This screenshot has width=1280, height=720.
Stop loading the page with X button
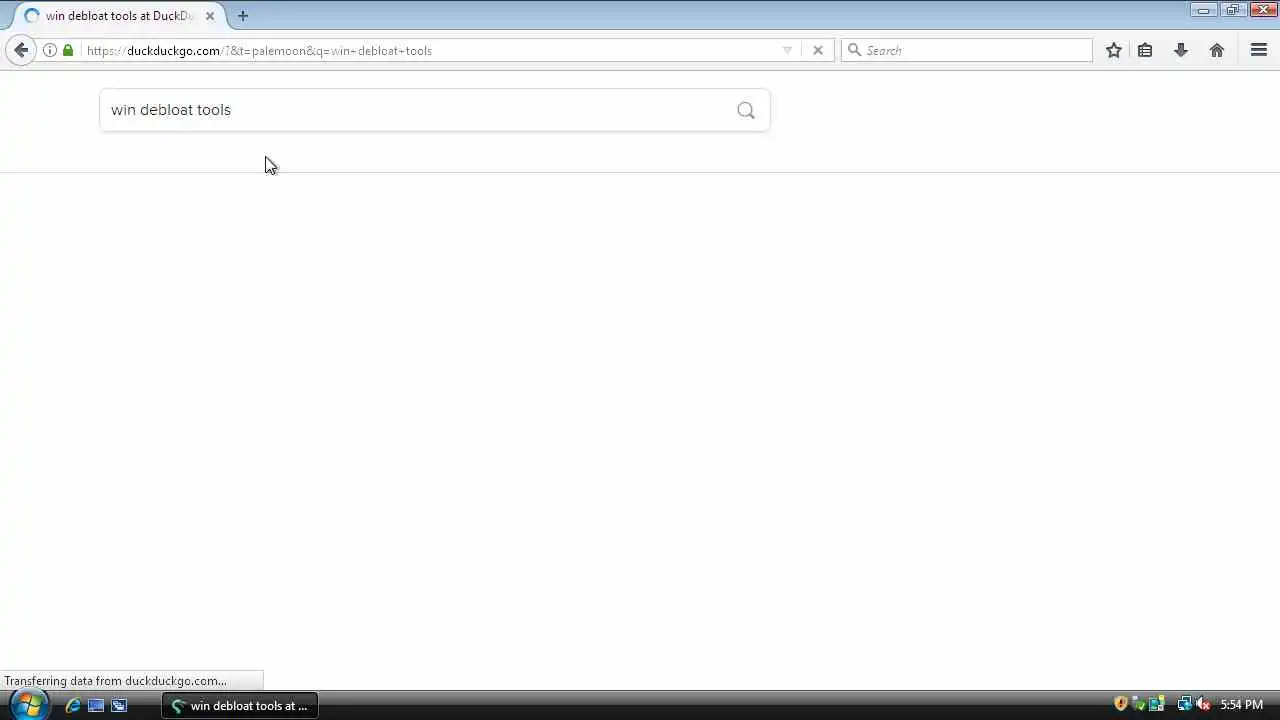(x=818, y=50)
